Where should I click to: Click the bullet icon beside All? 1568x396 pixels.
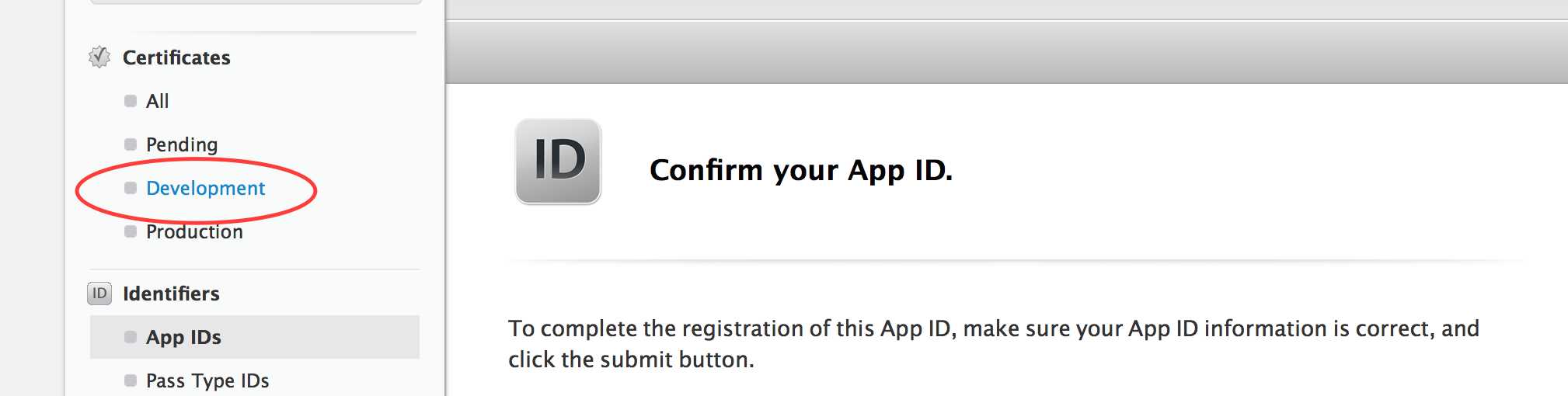click(131, 101)
